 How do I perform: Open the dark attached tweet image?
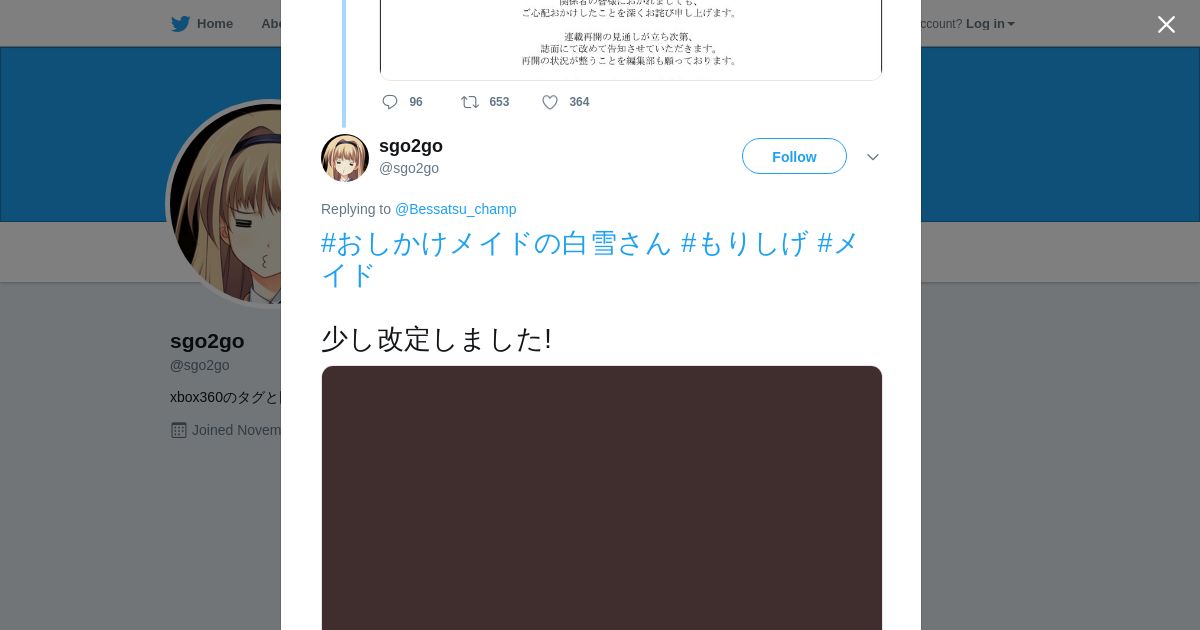(602, 498)
